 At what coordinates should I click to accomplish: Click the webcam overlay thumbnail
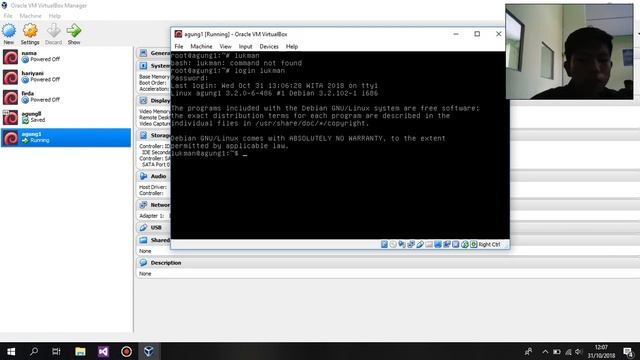(x=569, y=51)
